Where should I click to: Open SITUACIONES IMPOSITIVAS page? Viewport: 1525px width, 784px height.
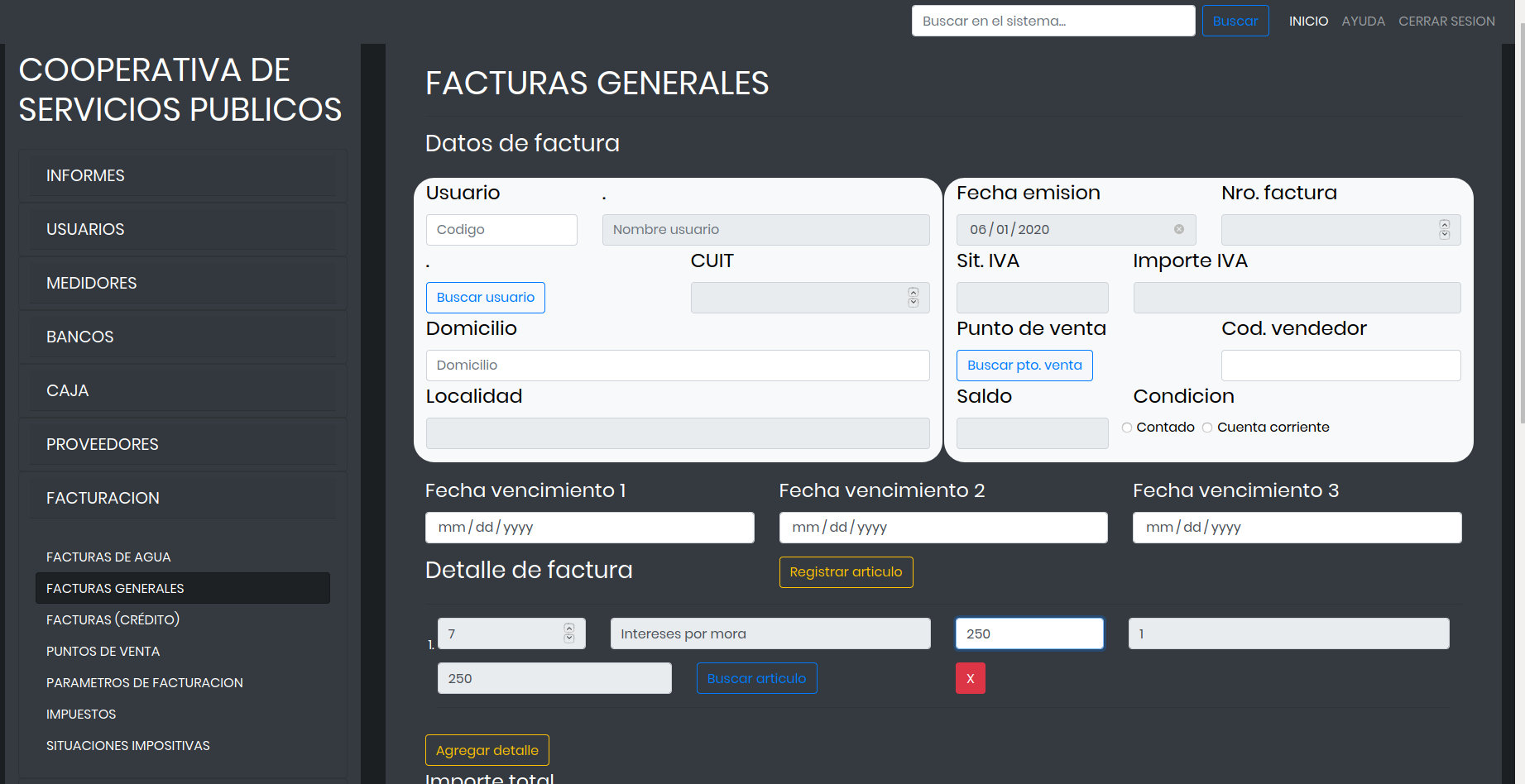coord(183,745)
